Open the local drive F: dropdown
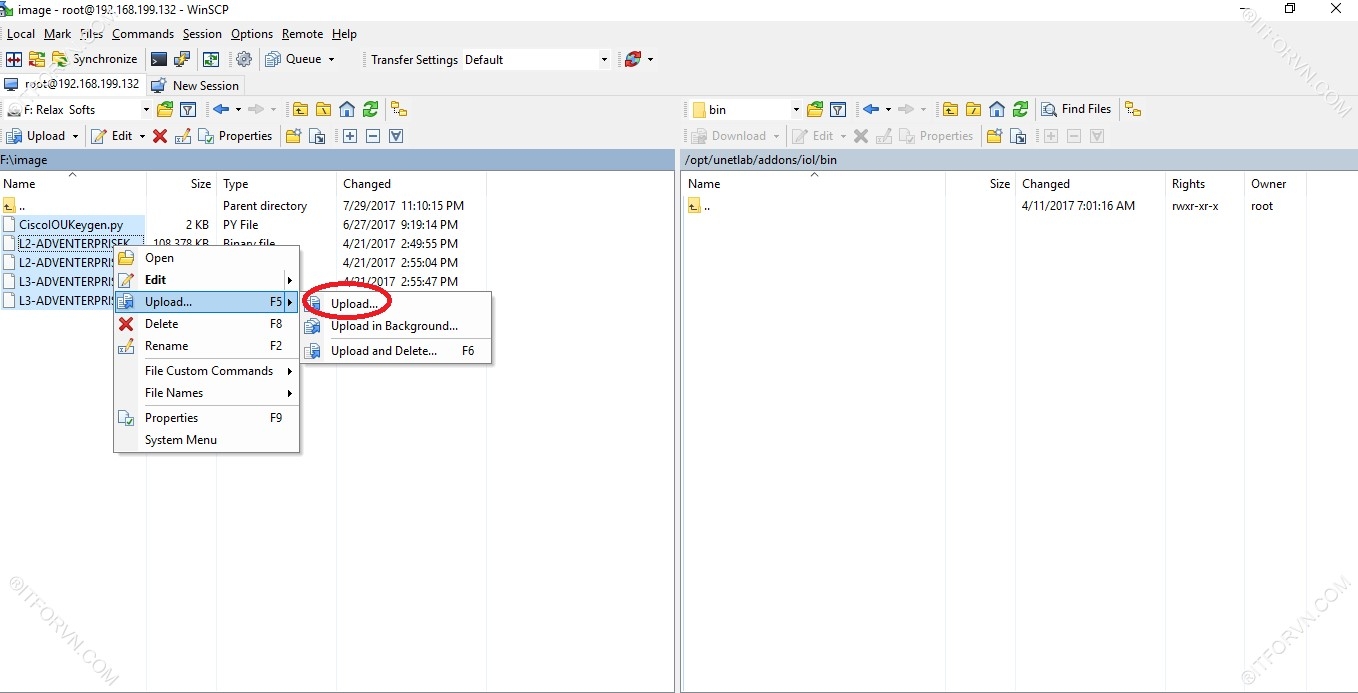1358x693 pixels. (x=145, y=110)
